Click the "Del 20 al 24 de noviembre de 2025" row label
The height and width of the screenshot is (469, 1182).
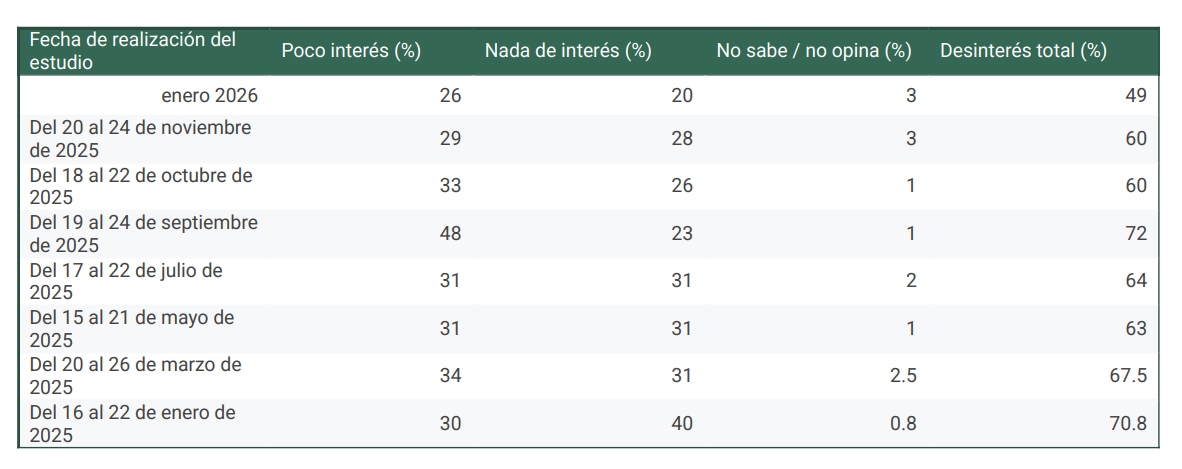(x=140, y=139)
